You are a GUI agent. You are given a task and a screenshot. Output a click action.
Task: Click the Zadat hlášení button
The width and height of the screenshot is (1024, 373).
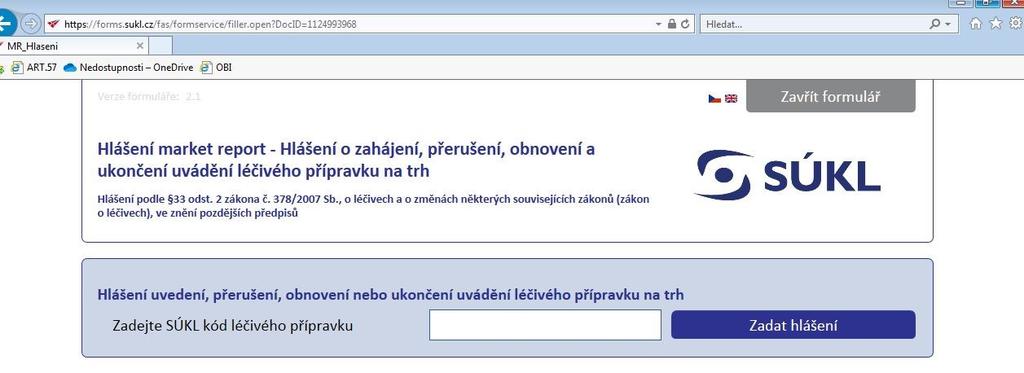793,325
